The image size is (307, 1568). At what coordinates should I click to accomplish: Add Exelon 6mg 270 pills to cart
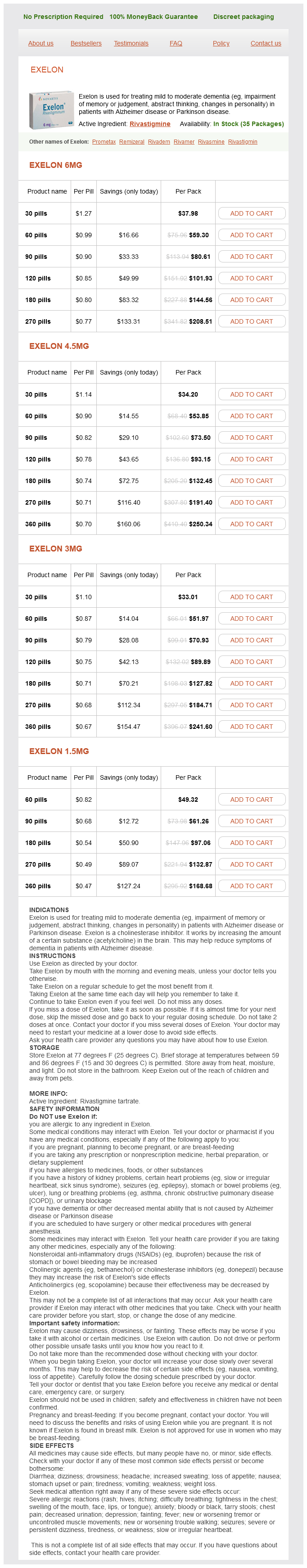coord(252,321)
